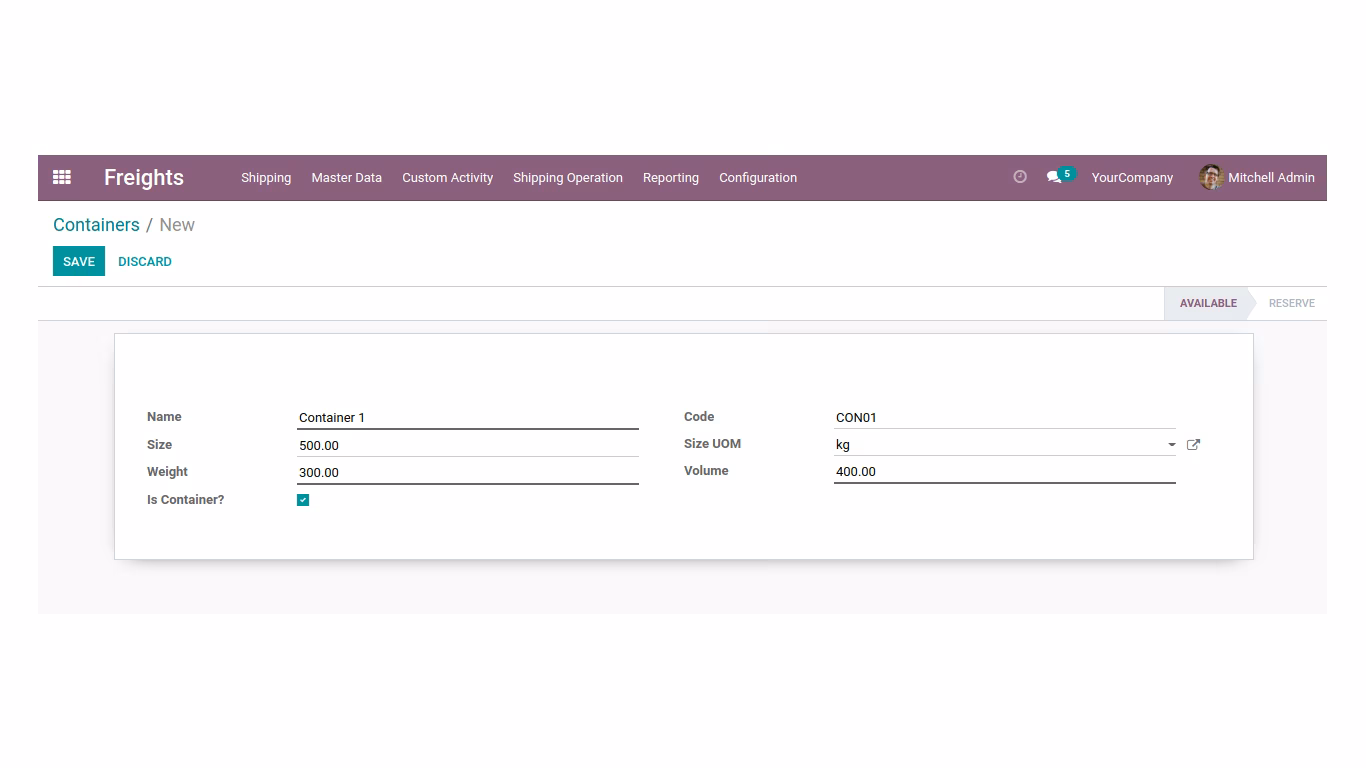The height and width of the screenshot is (768, 1366).
Task: Open the YourCompany switcher
Action: [1132, 178]
